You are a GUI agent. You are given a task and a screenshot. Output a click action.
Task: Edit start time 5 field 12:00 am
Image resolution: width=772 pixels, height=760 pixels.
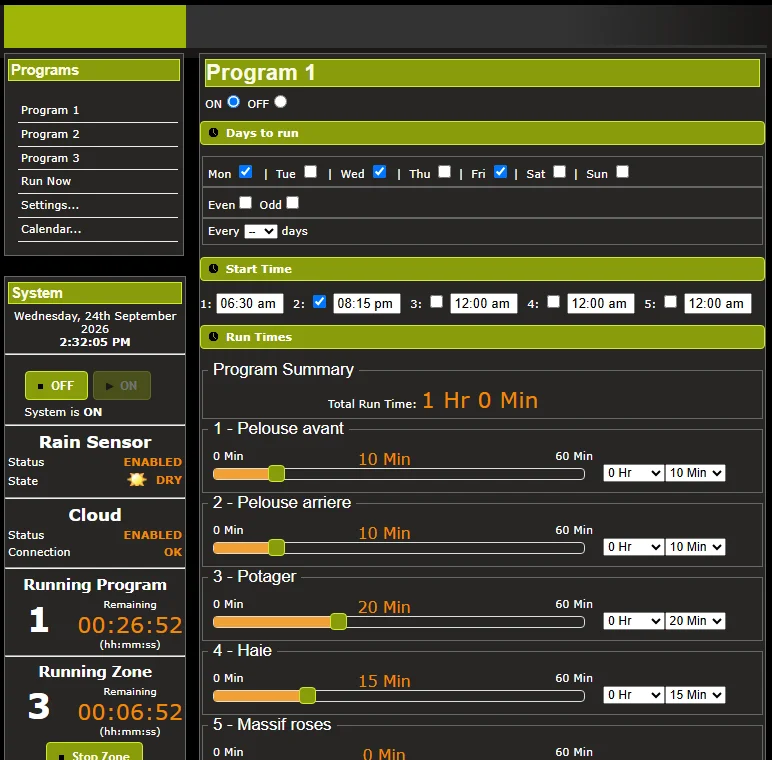718,303
